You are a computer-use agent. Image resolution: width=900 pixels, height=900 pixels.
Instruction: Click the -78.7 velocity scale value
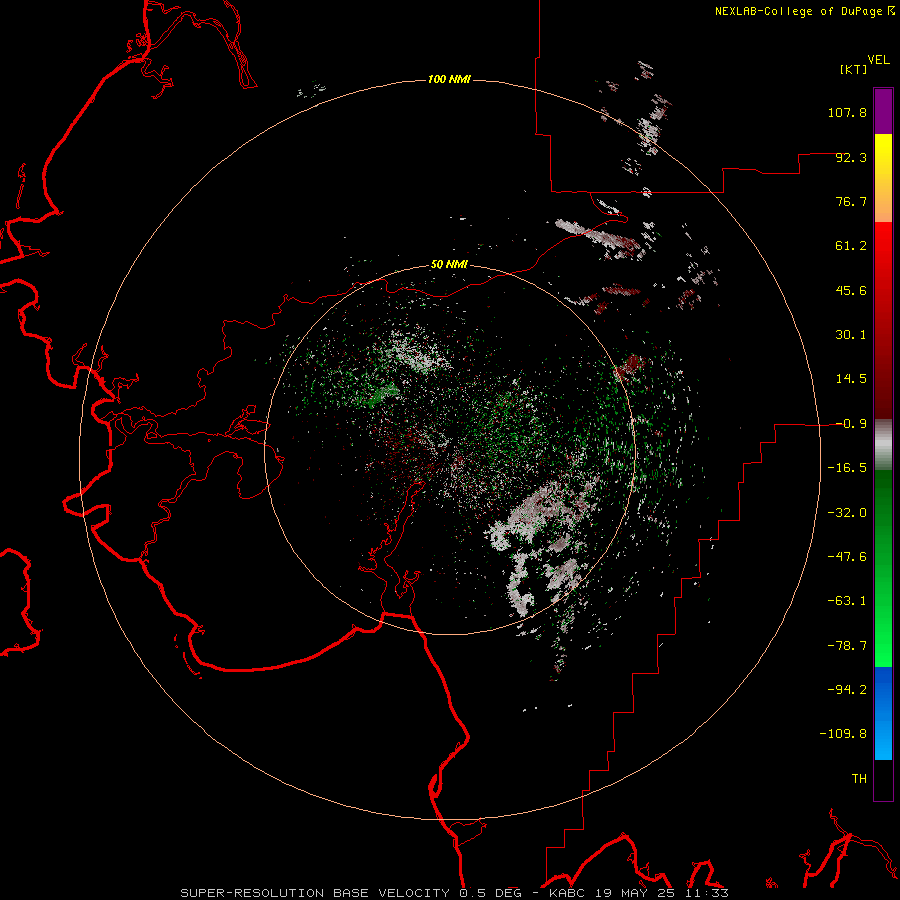point(847,646)
